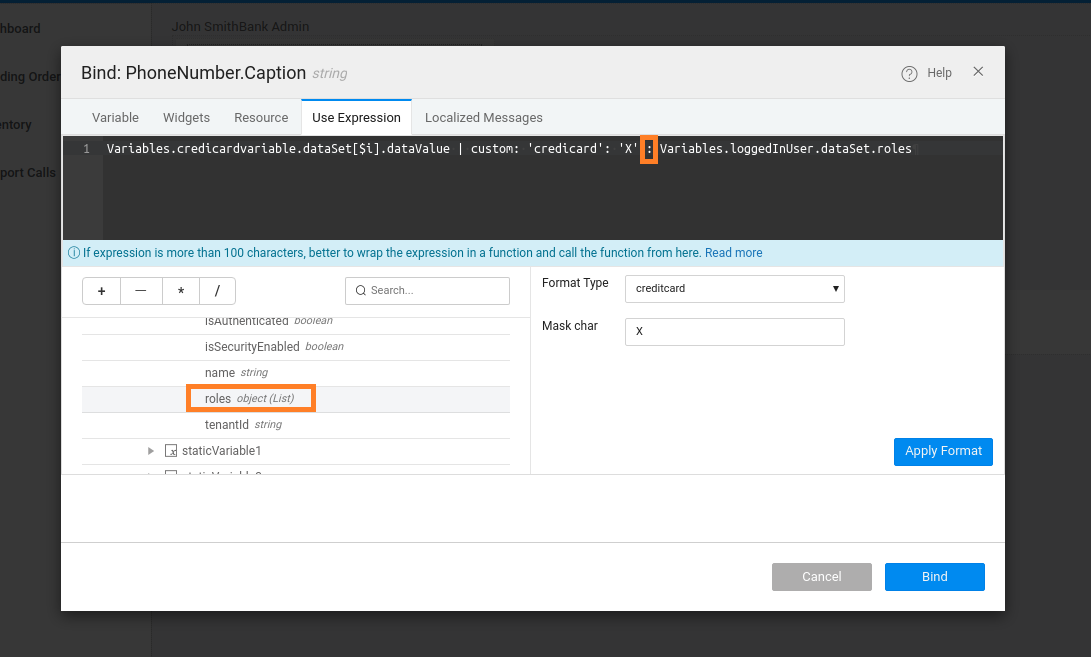Switch to the Localized Messages tab

click(483, 117)
